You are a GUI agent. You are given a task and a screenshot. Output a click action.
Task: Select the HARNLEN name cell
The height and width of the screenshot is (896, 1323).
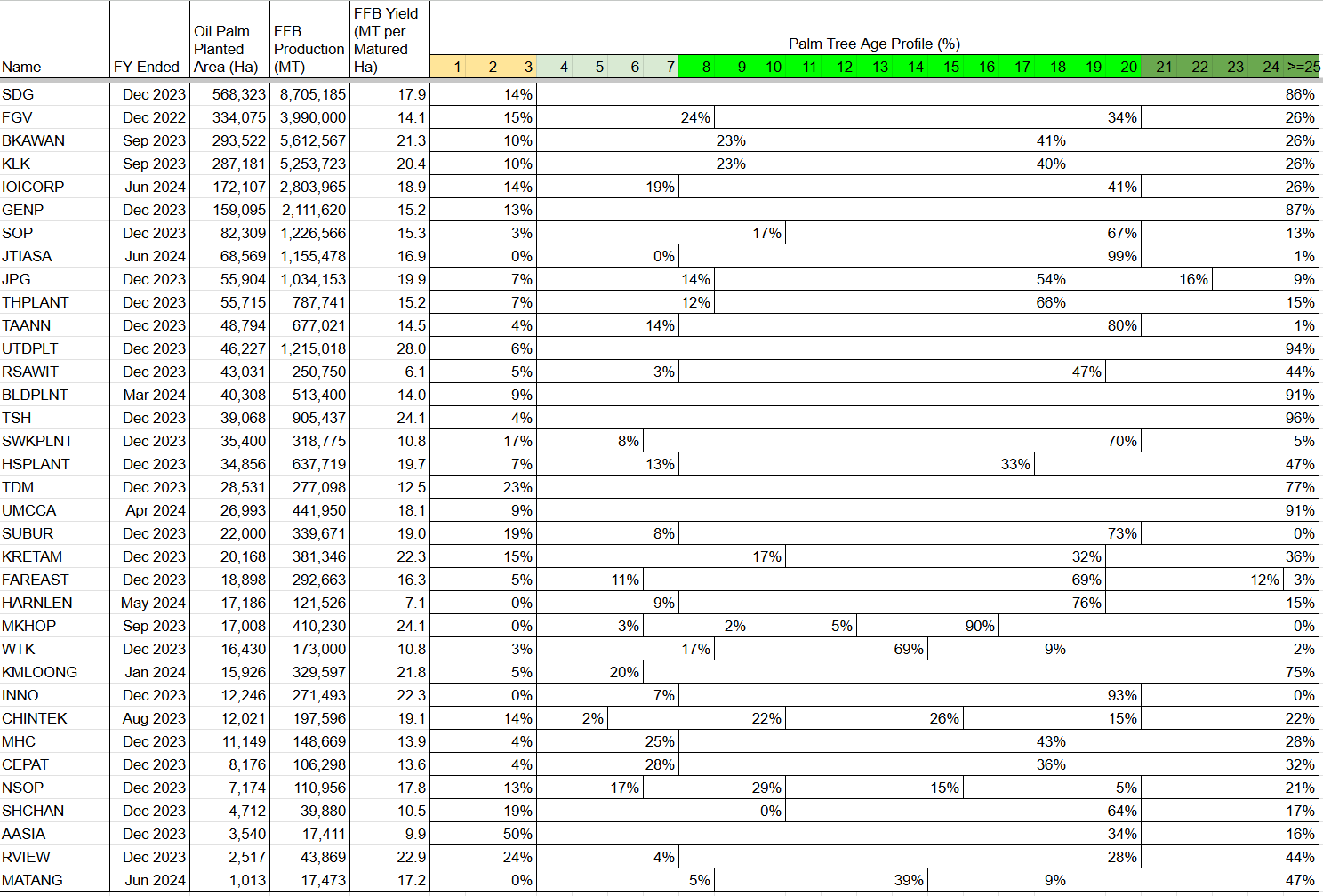tap(55, 603)
